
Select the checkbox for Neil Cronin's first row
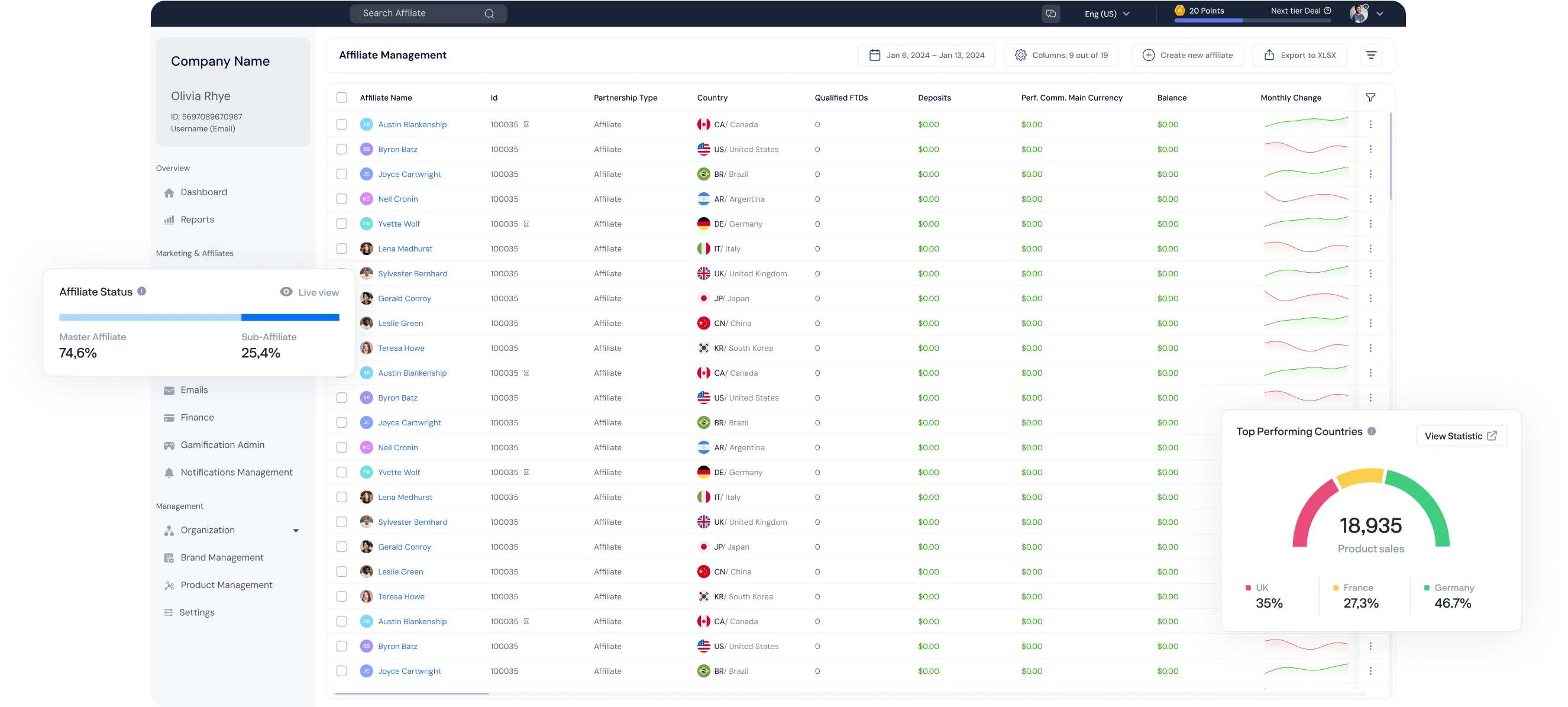(x=341, y=199)
